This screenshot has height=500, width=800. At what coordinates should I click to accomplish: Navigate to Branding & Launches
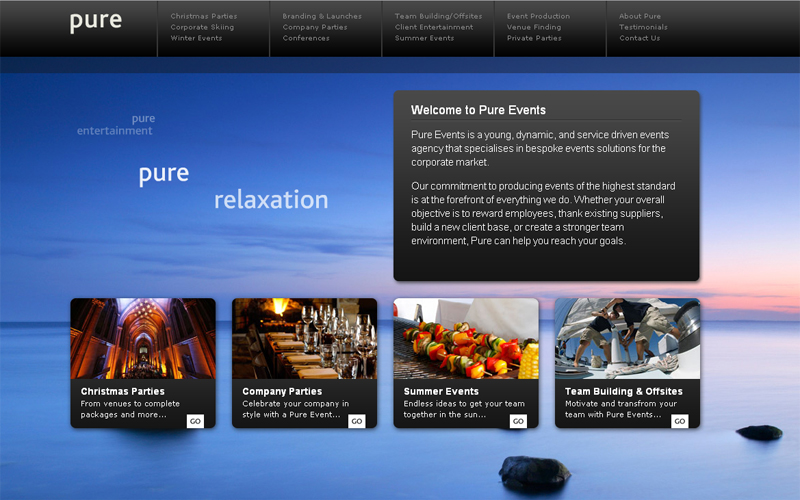click(320, 16)
